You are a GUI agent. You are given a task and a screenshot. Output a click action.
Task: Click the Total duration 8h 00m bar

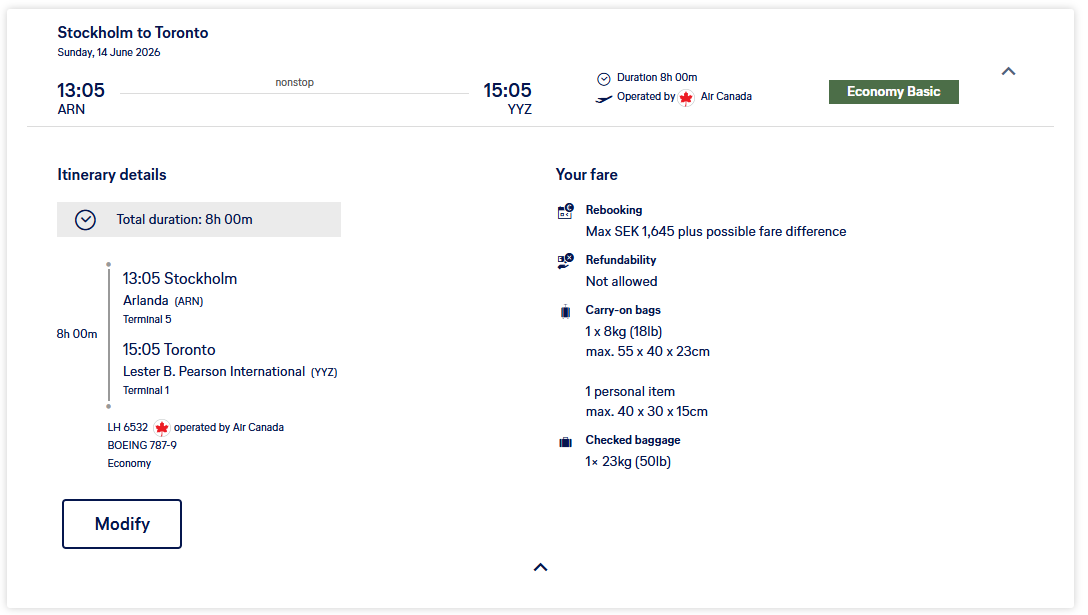199,220
